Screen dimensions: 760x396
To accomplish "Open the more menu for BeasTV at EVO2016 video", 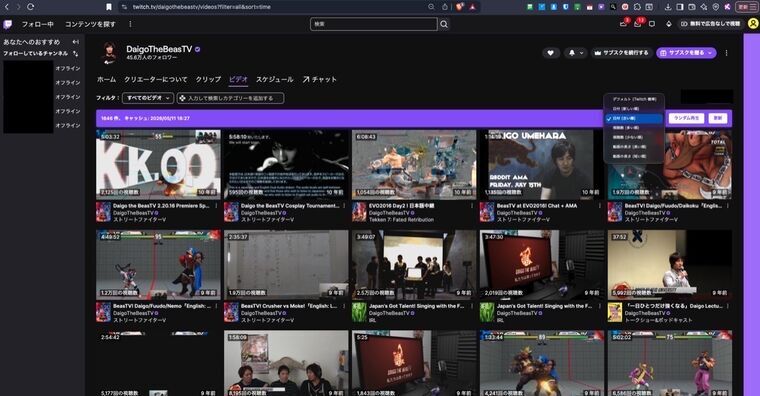I will pyautogui.click(x=600, y=206).
